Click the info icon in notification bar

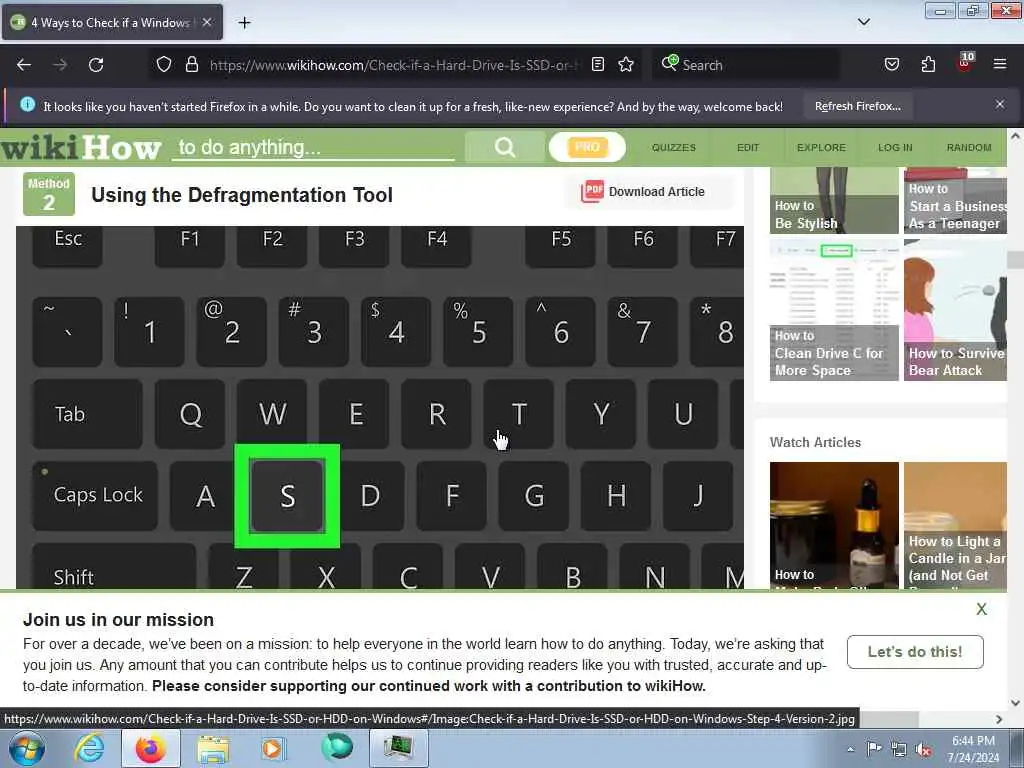pos(27,104)
